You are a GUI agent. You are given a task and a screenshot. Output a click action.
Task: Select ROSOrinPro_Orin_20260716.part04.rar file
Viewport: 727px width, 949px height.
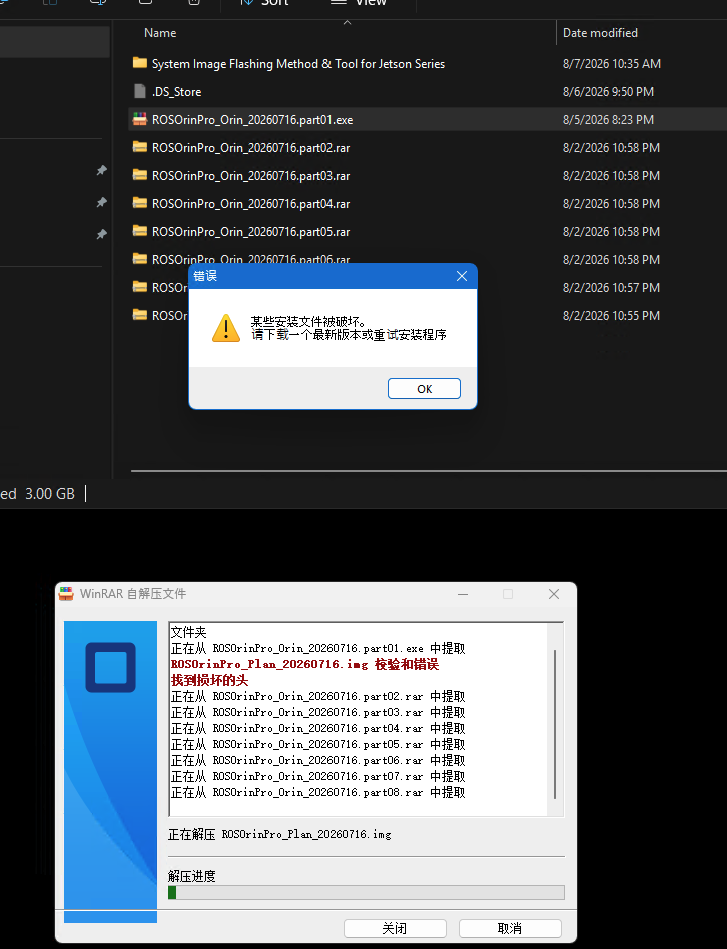coord(251,203)
